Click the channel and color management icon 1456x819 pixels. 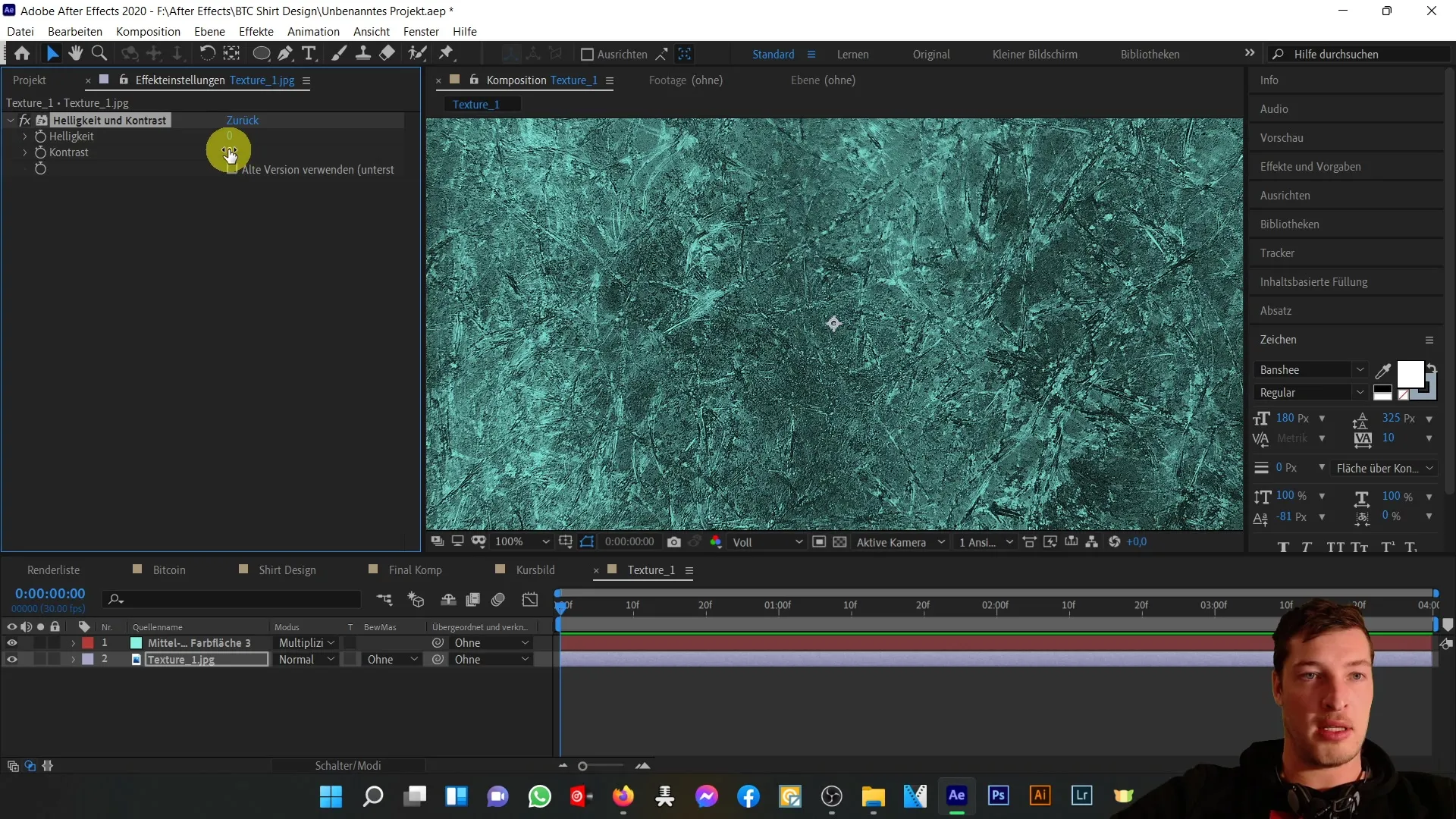tap(716, 542)
